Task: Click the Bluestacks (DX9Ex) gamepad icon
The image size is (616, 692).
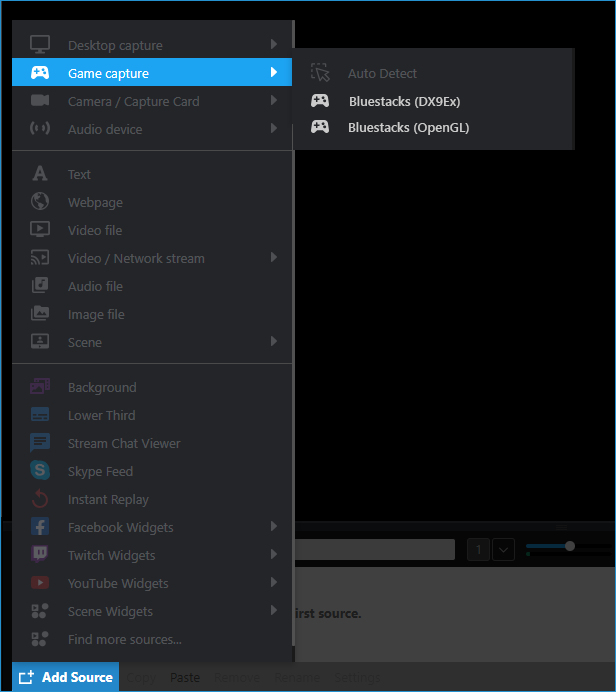Action: (320, 101)
